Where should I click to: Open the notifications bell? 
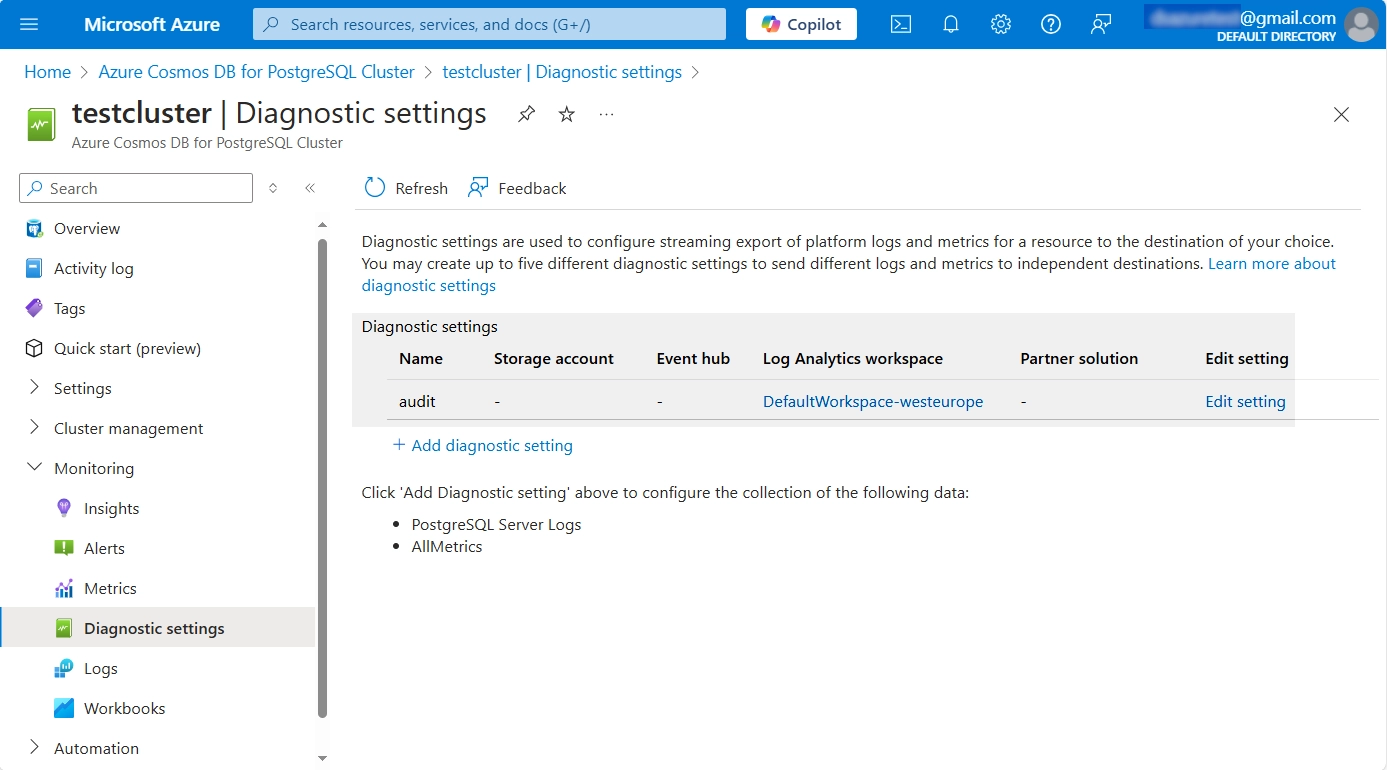[951, 24]
